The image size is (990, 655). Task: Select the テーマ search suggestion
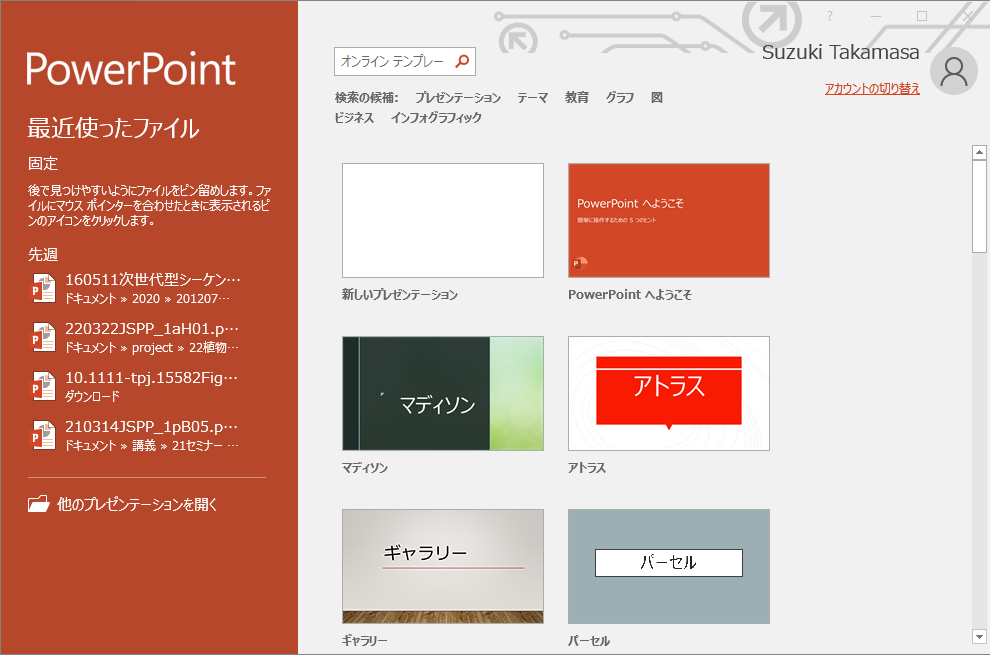[x=532, y=98]
